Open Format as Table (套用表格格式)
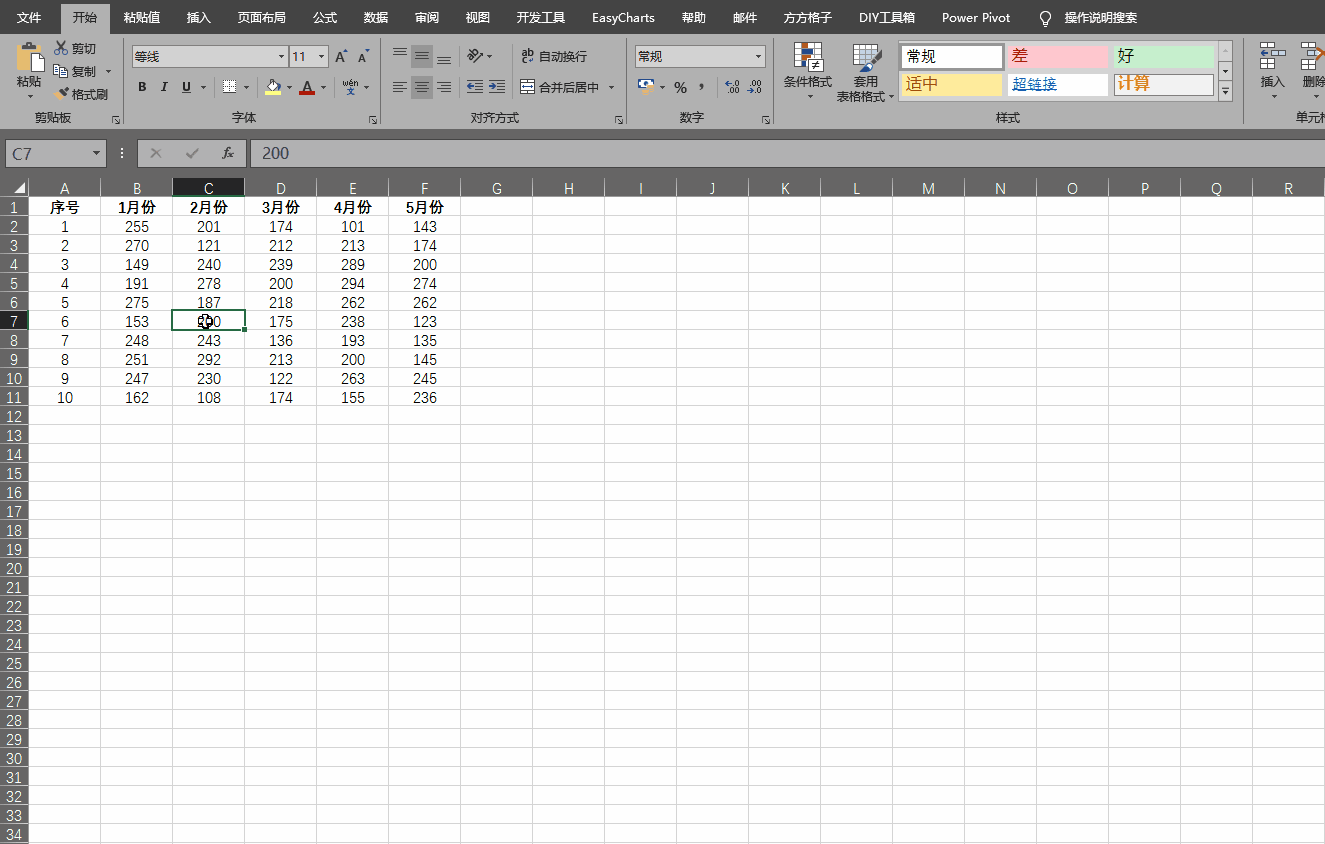Screen dimensions: 1325x844 coord(866,72)
